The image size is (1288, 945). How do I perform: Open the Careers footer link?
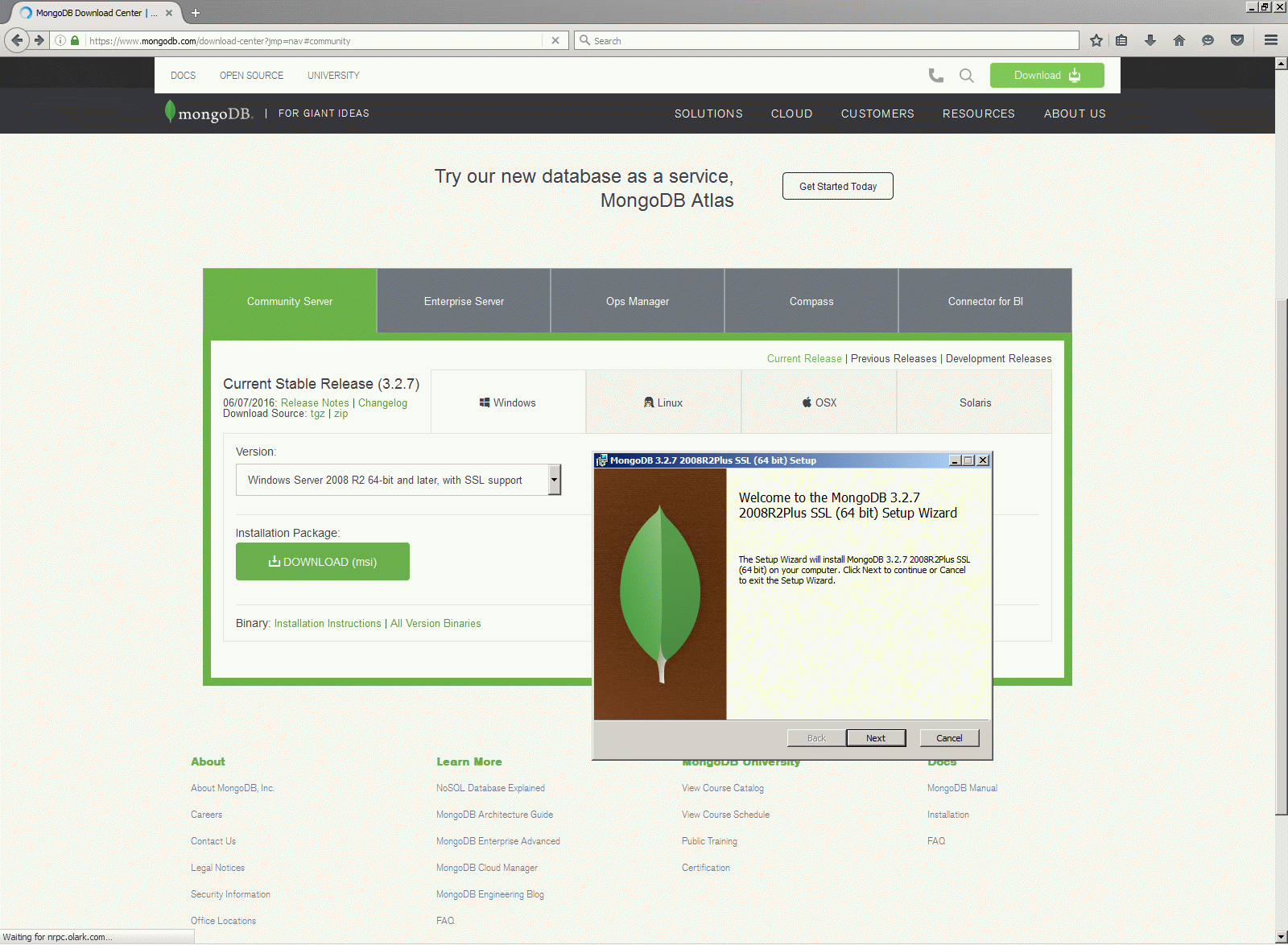(206, 815)
